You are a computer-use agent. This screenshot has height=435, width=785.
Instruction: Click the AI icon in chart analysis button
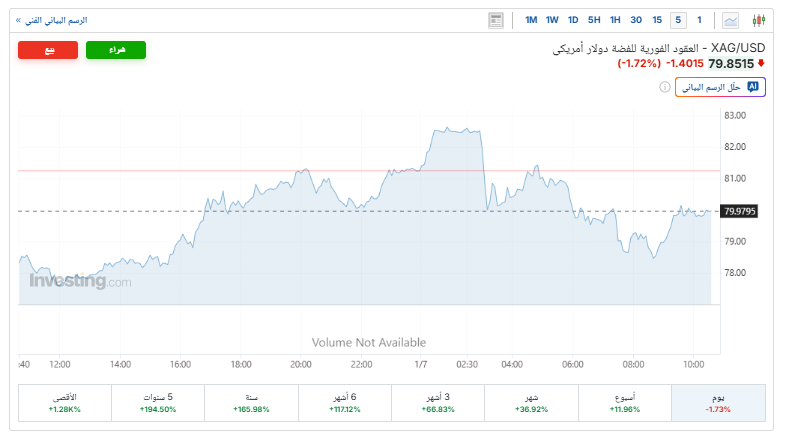(x=753, y=87)
